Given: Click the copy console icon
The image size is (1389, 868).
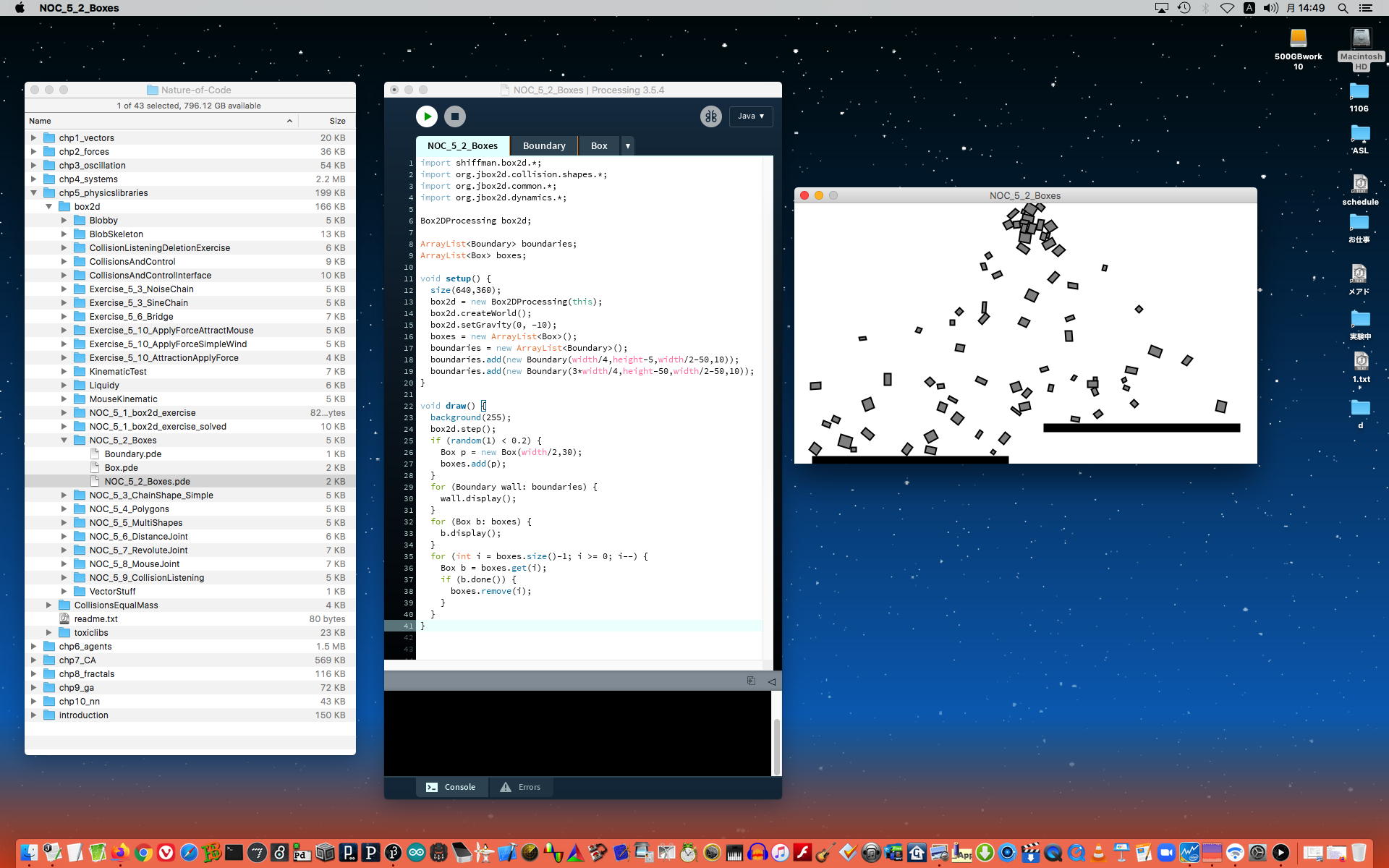Looking at the screenshot, I should (750, 681).
